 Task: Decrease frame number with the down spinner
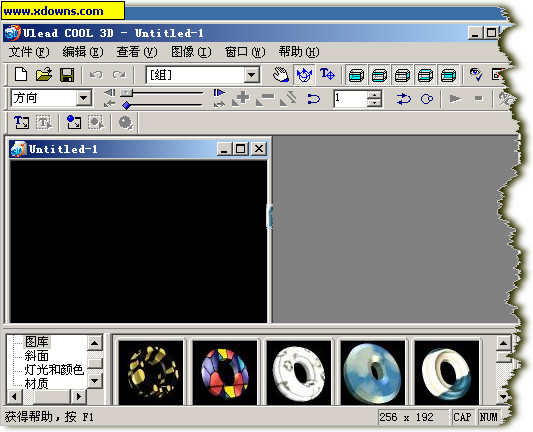[375, 103]
